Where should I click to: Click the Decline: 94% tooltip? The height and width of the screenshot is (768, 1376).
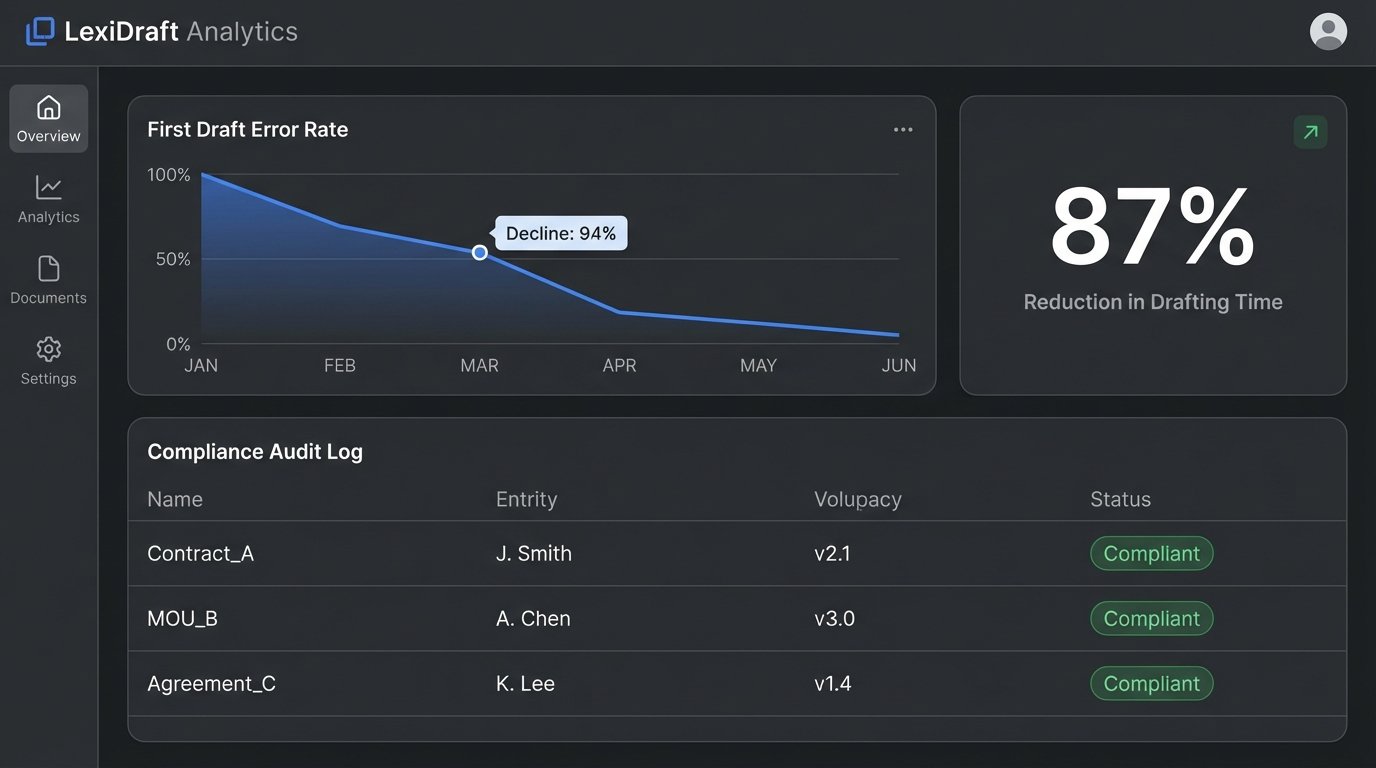point(561,234)
